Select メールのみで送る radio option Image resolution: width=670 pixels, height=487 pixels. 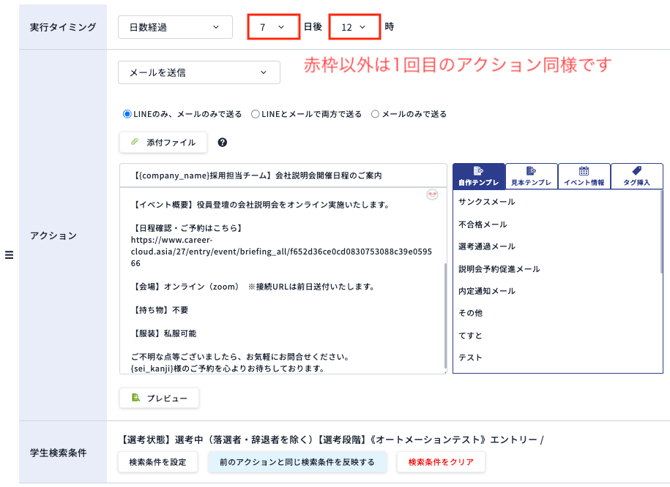tap(375, 114)
